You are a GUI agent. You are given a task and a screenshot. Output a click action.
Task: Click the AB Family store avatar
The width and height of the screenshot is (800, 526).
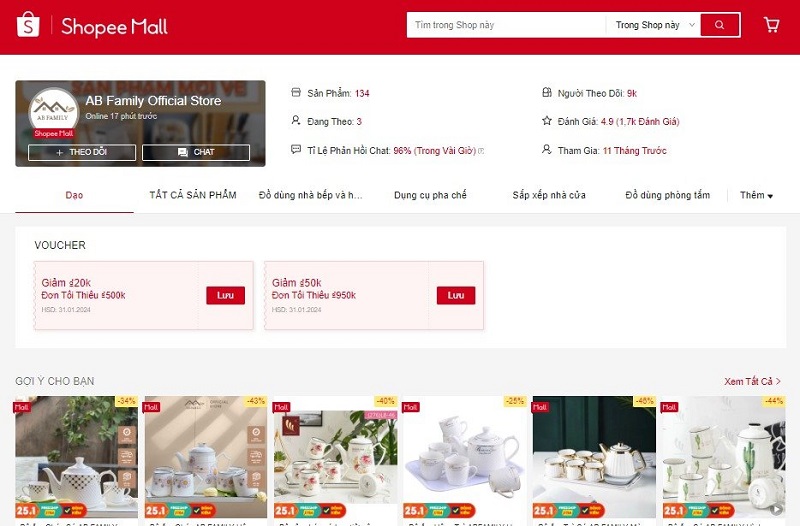[53, 111]
